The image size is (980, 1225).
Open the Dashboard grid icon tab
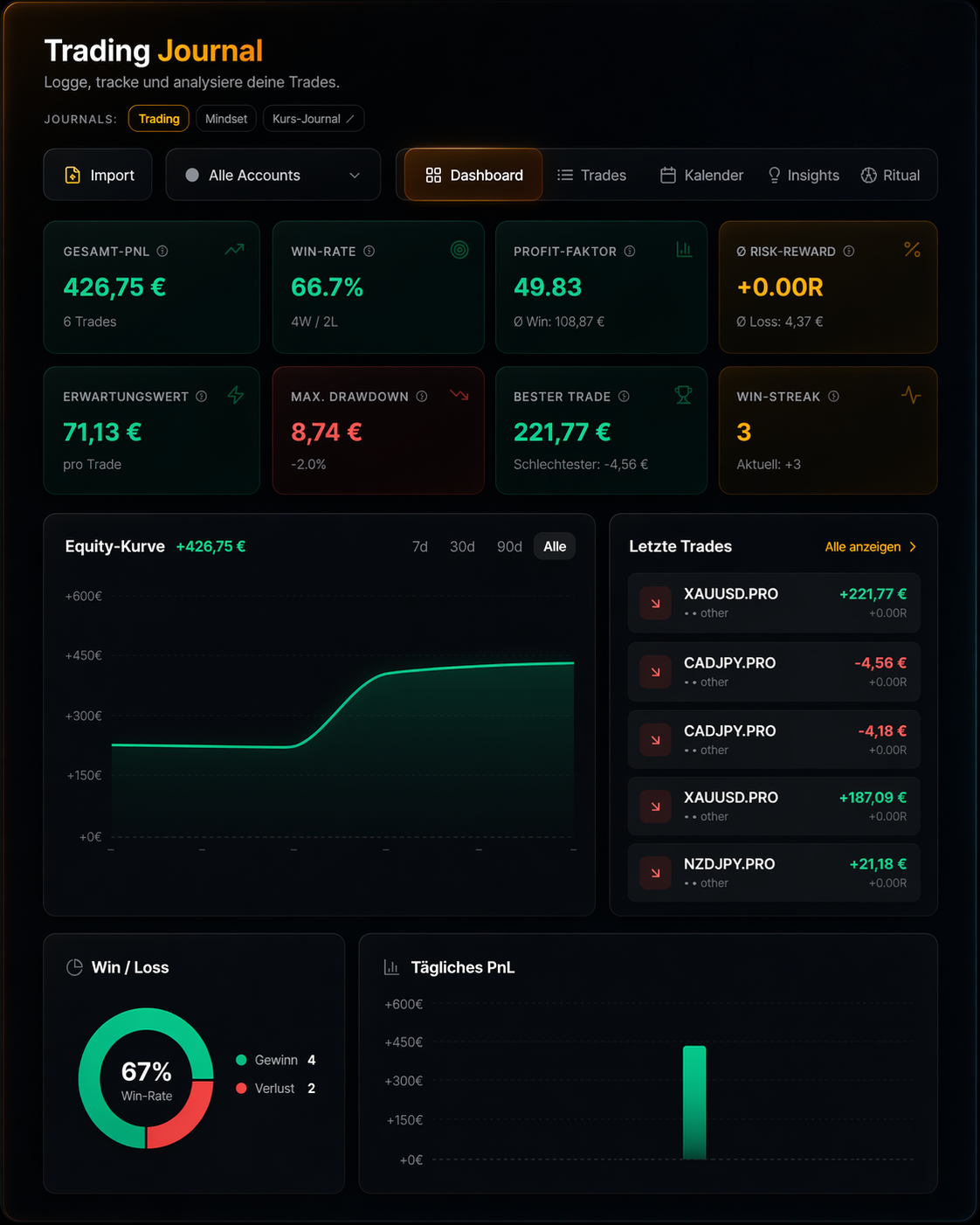(x=433, y=175)
